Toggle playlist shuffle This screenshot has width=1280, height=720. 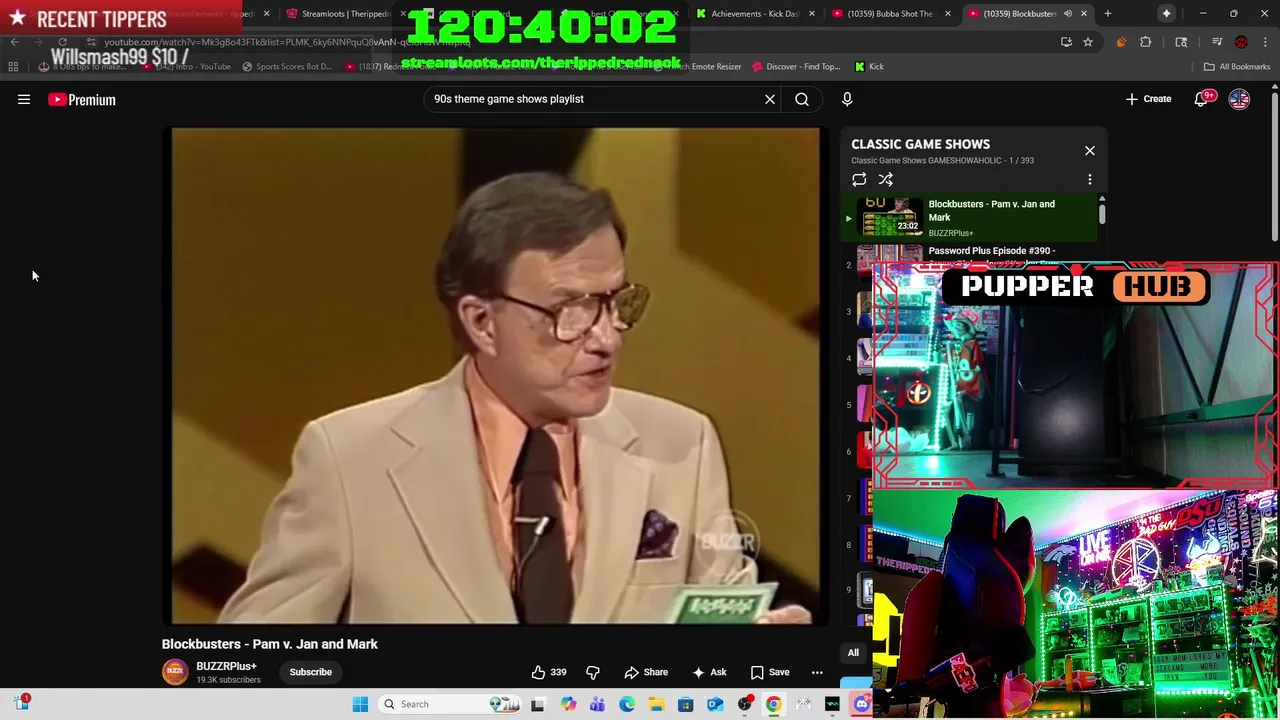(886, 180)
